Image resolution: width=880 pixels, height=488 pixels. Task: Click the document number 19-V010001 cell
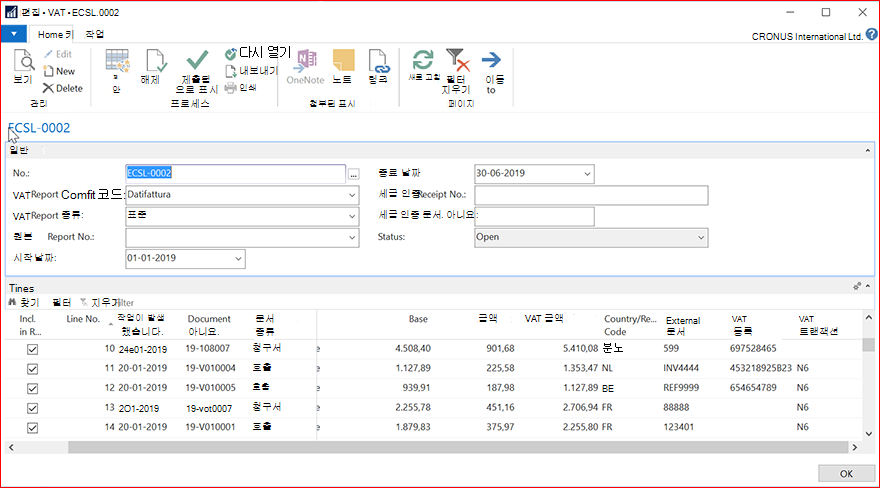point(210,427)
